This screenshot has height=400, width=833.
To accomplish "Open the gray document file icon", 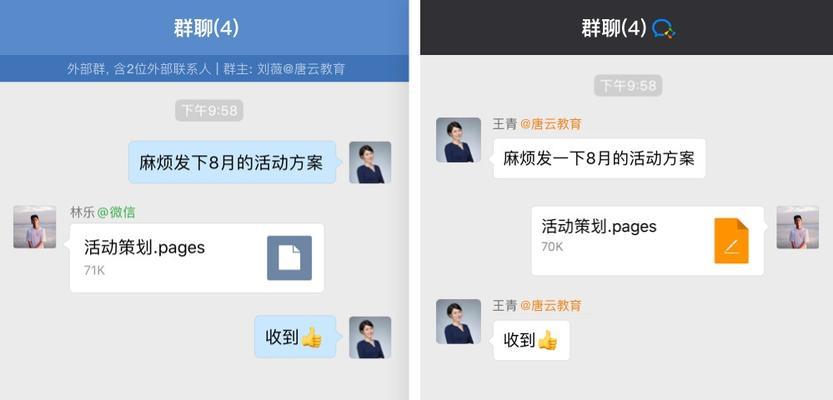I will [x=289, y=258].
